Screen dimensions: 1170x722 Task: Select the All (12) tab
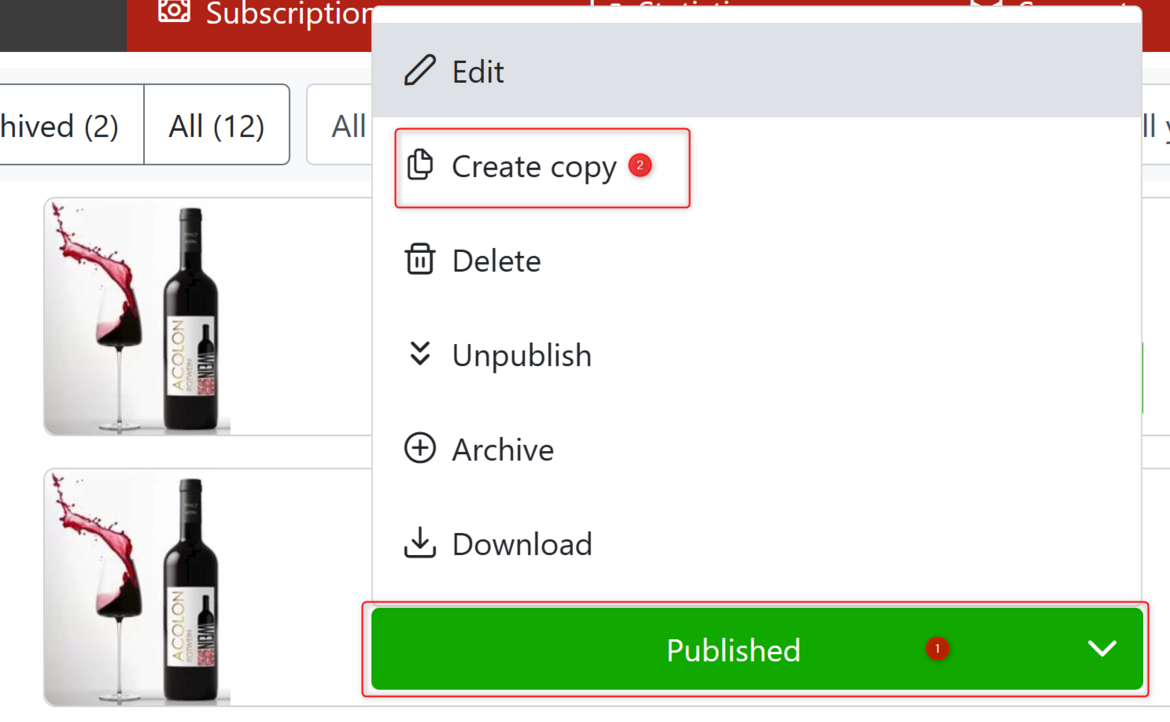pos(217,126)
